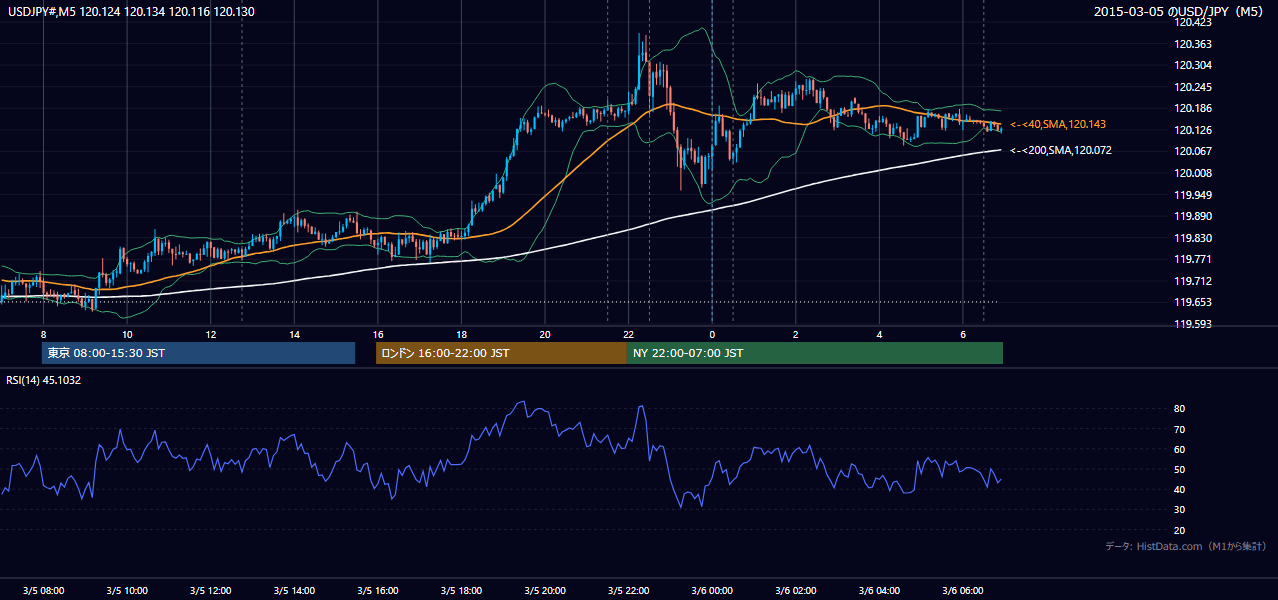Click the 3/5 10:00 bottom time label
1278x600 pixels.
(x=127, y=591)
